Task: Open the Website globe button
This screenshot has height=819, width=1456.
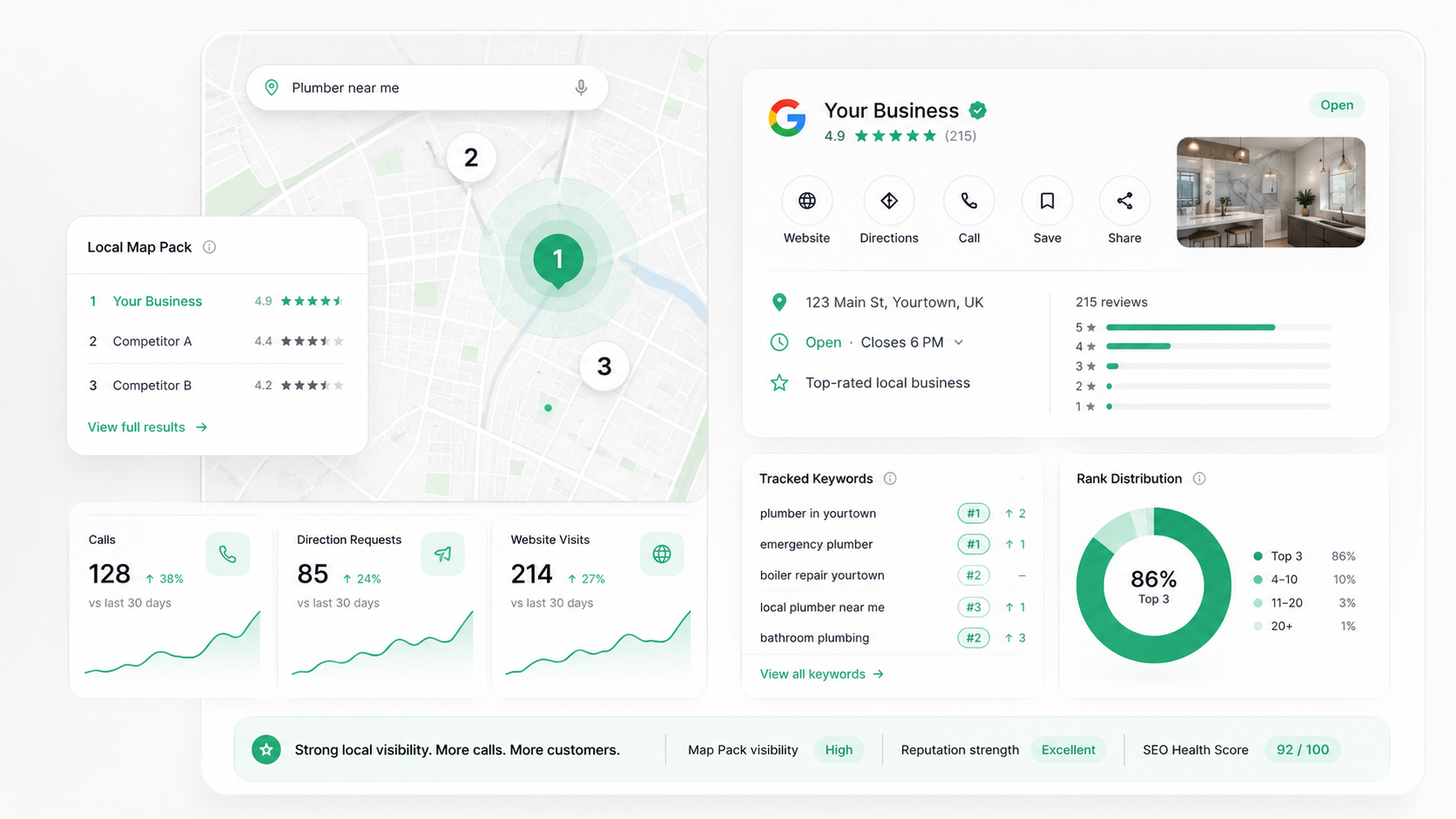Action: (x=807, y=201)
